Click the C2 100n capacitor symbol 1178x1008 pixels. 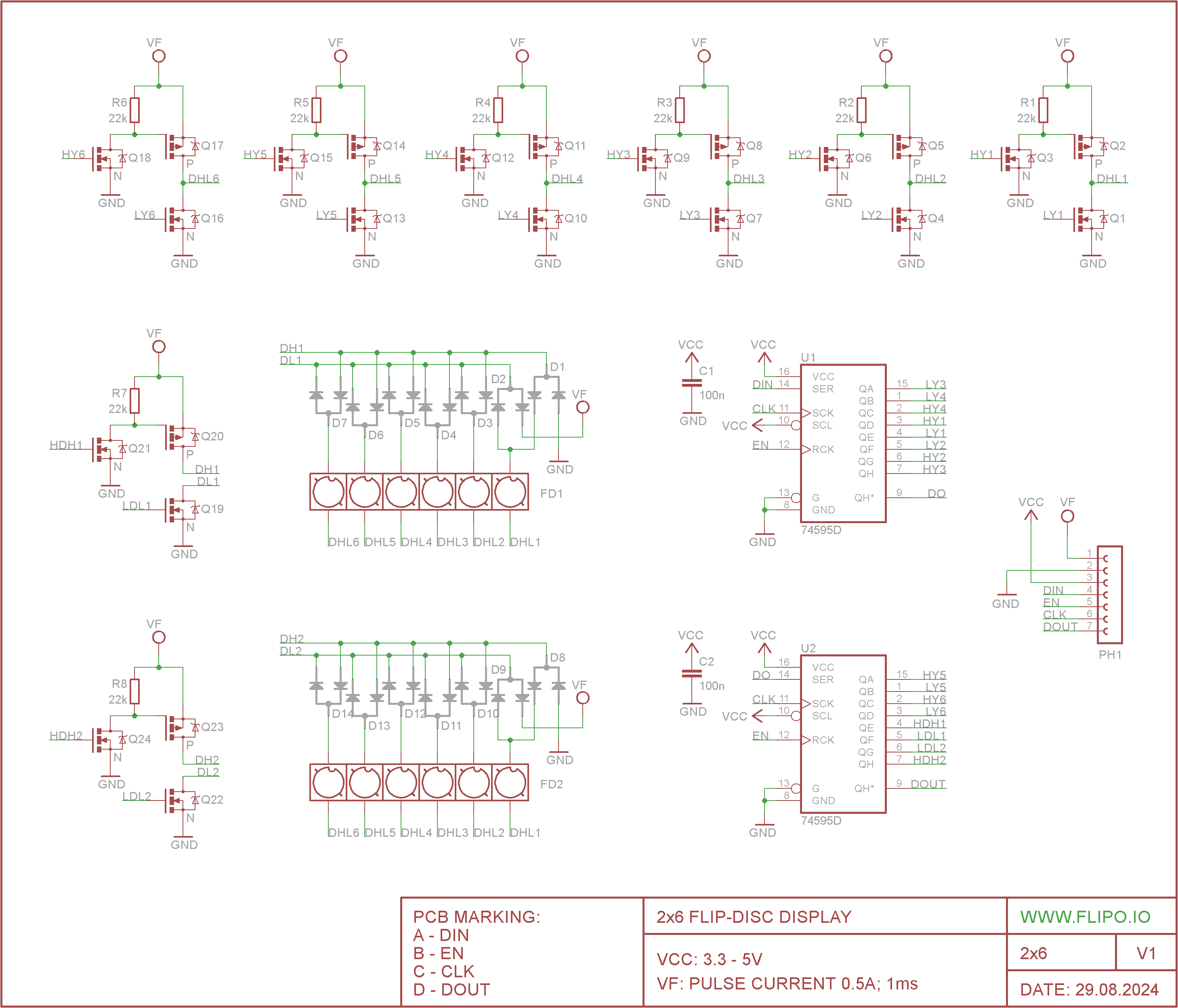pos(691,675)
